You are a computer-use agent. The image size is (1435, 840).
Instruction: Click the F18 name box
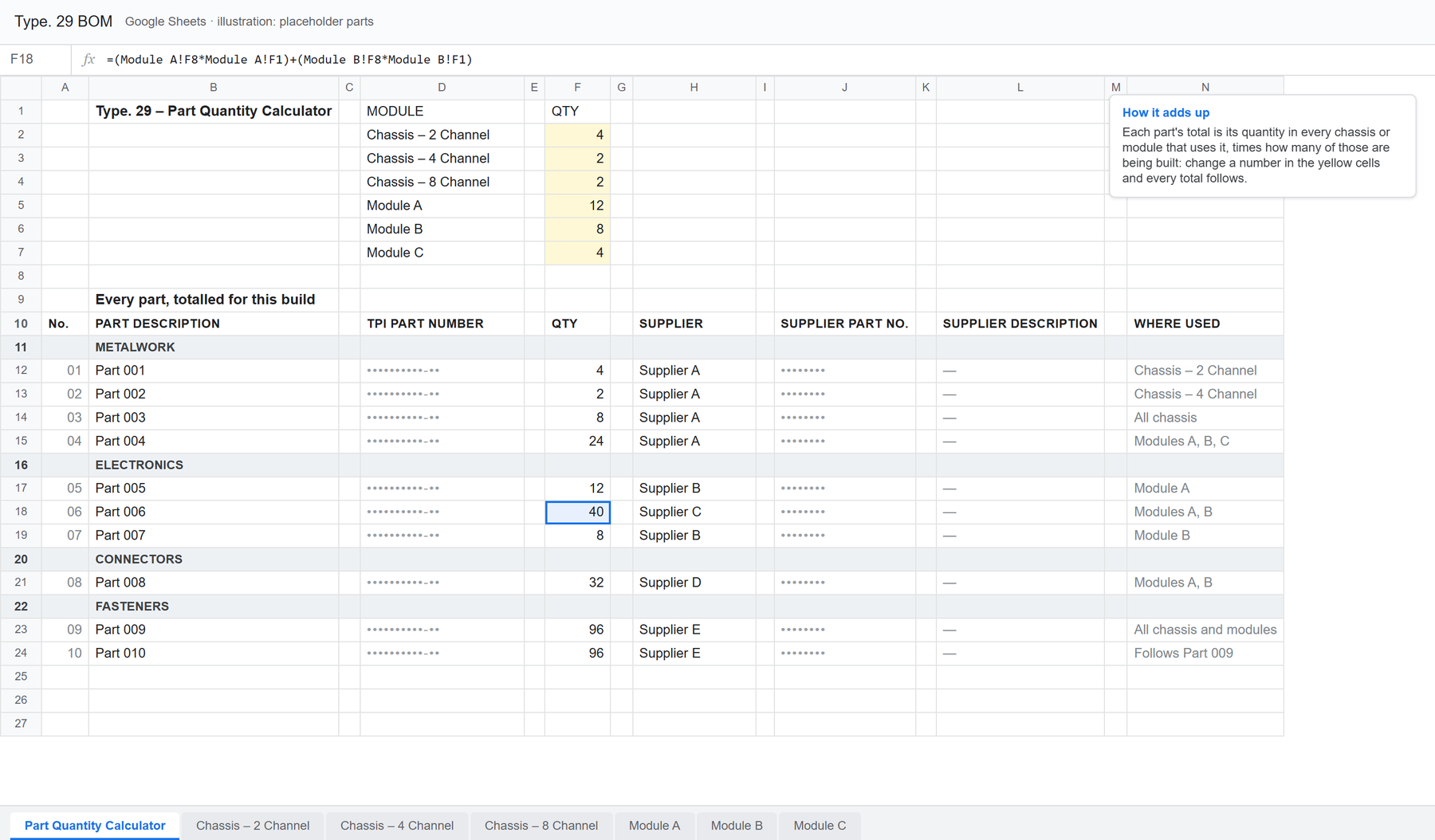36,60
